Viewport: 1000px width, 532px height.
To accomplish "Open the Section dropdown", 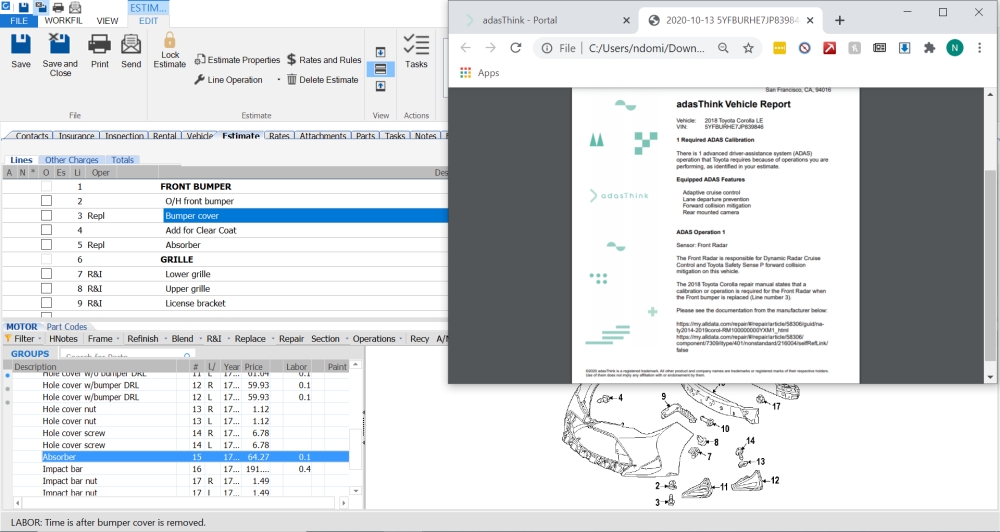I will coord(329,339).
